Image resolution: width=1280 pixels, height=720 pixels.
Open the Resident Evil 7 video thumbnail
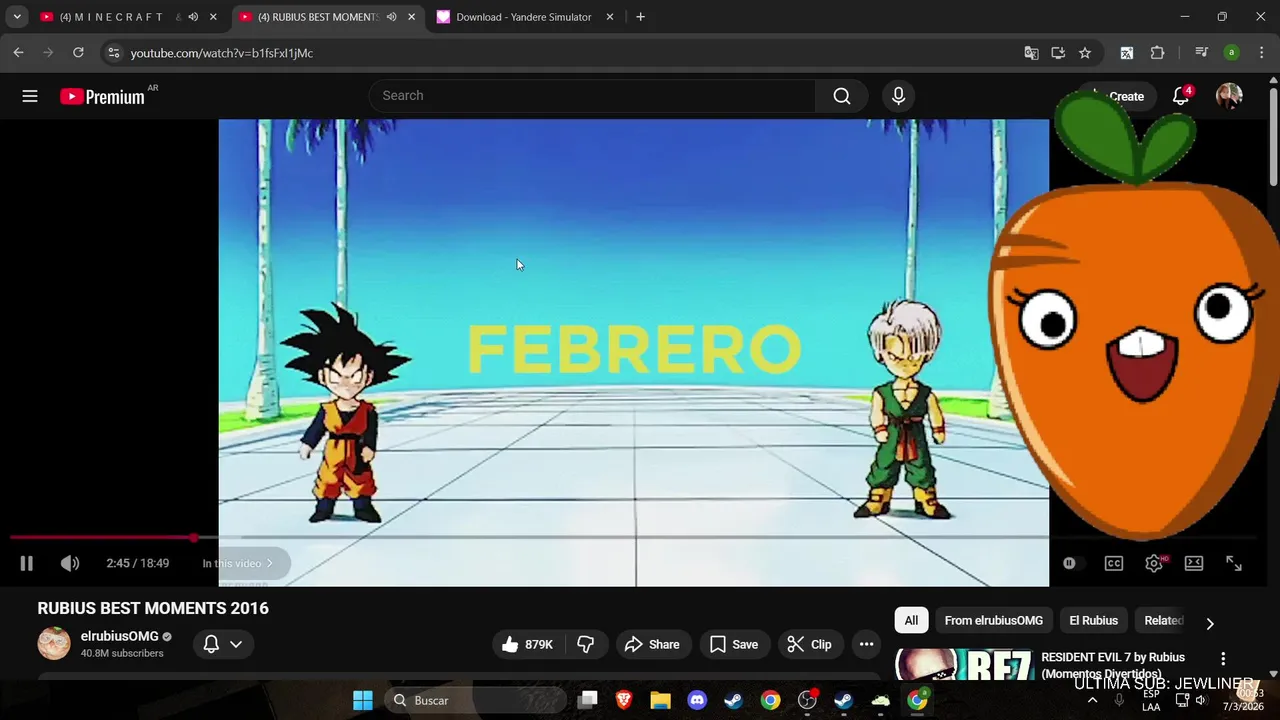pos(963,664)
